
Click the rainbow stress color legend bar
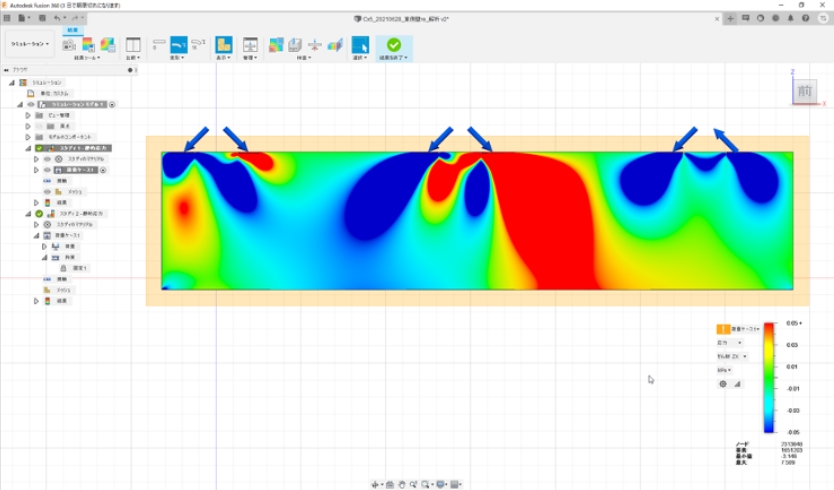point(768,377)
